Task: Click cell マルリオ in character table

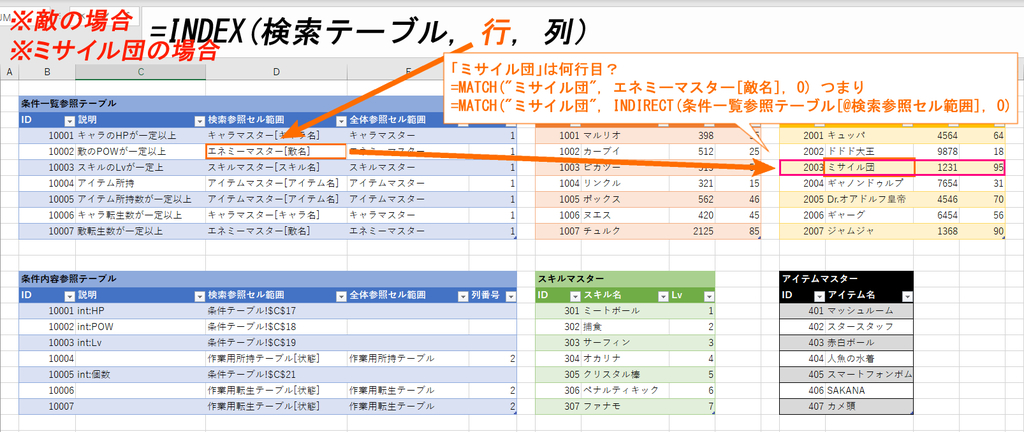Action: tap(624, 136)
